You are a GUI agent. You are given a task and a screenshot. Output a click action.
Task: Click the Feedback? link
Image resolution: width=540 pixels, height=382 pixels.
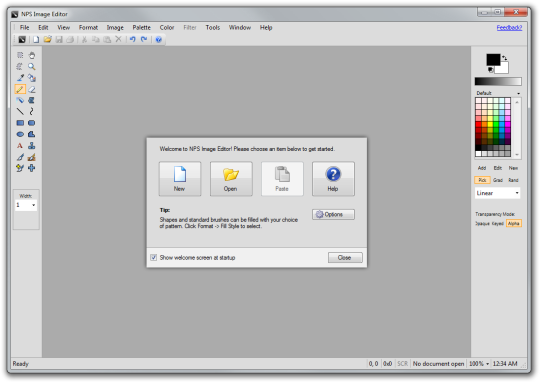(x=509, y=28)
